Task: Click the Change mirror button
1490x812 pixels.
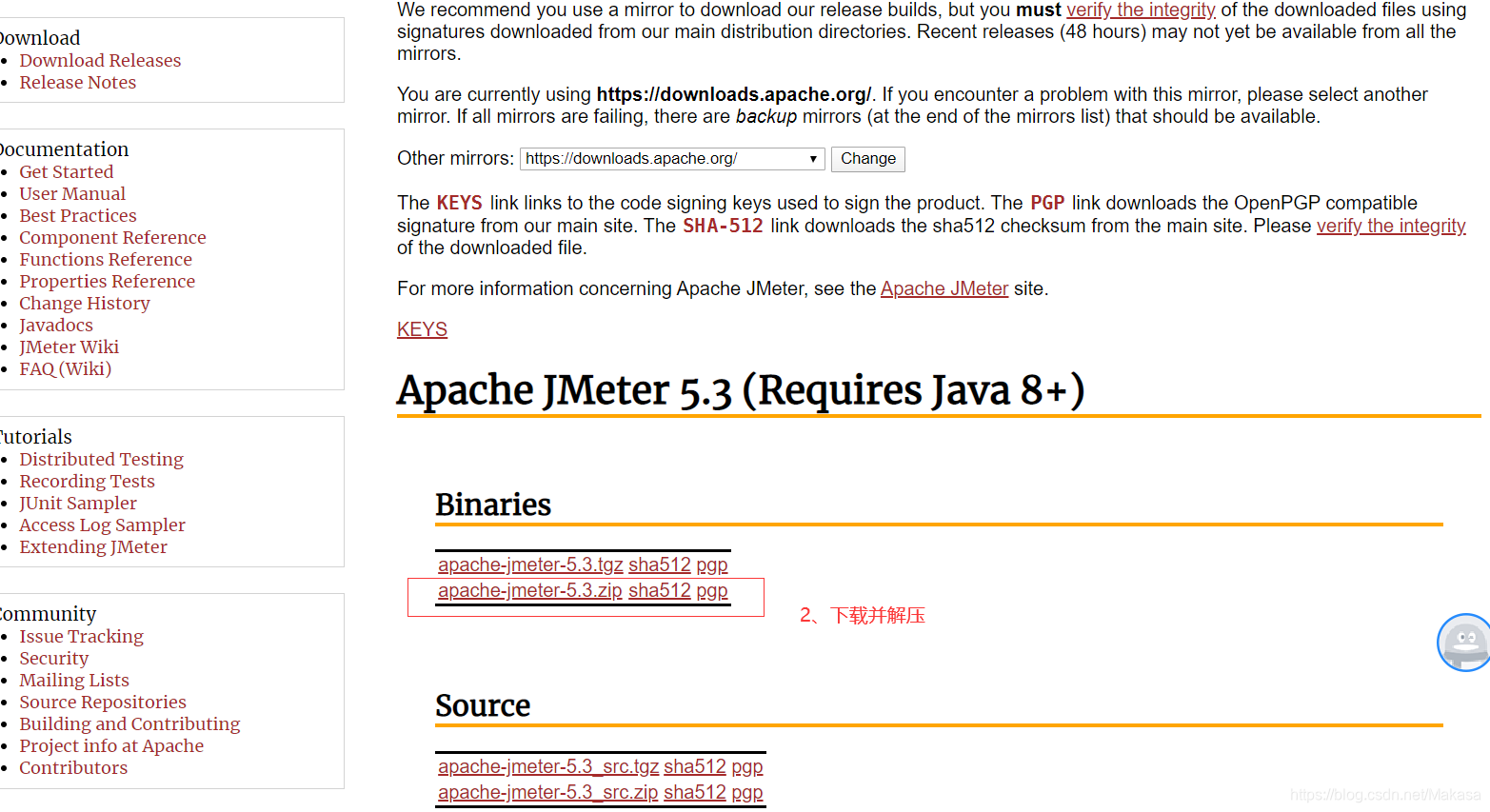Action: tap(867, 159)
